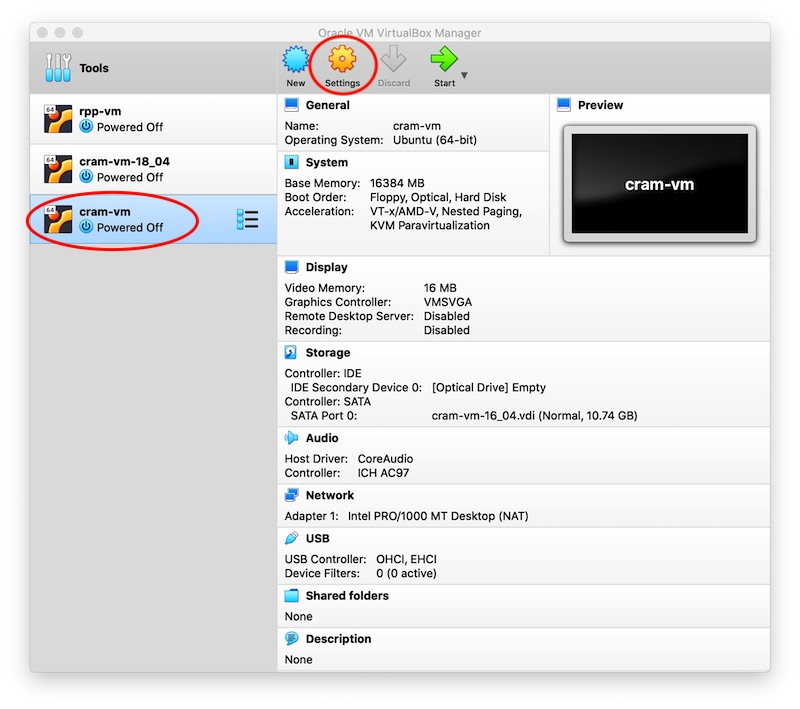Click the Audio speaker icon

pos(291,438)
